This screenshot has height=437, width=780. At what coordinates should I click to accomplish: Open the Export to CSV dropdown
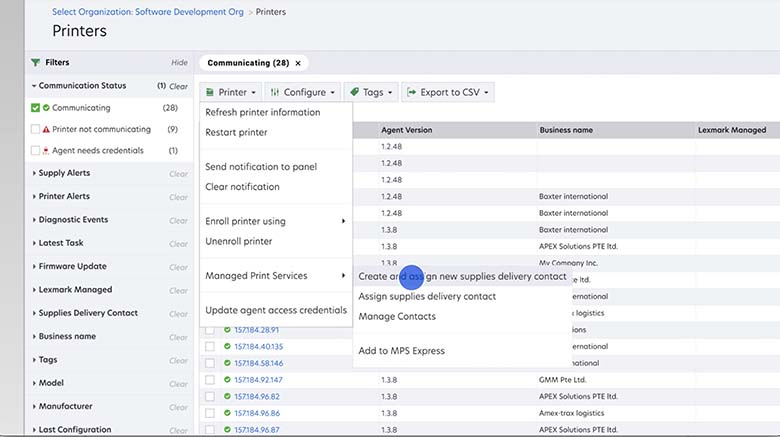447,92
